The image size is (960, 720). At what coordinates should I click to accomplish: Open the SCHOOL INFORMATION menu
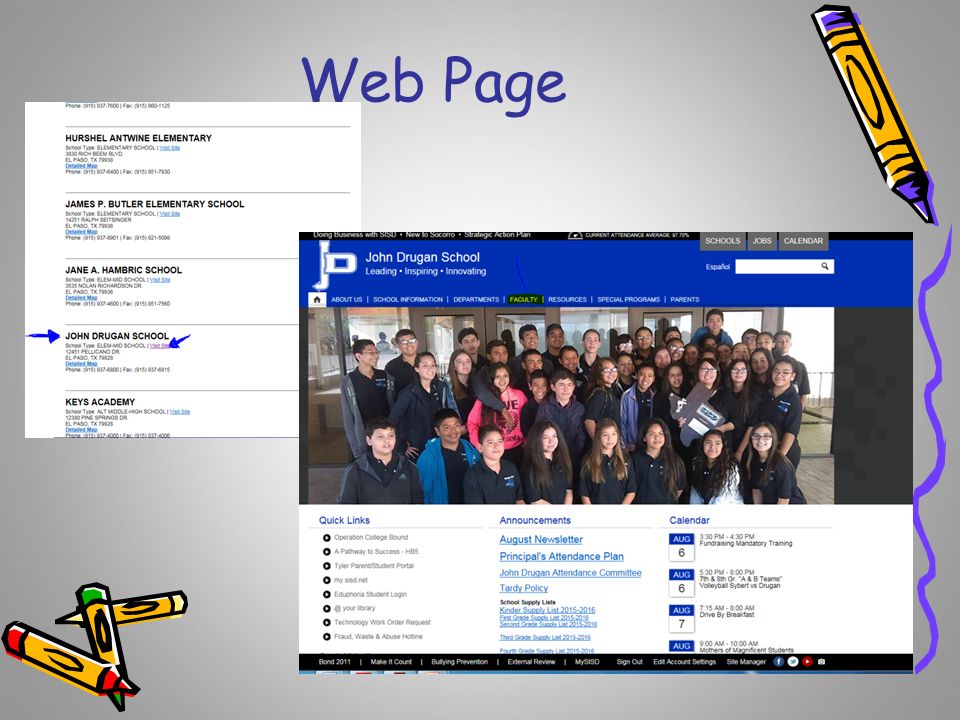(408, 299)
